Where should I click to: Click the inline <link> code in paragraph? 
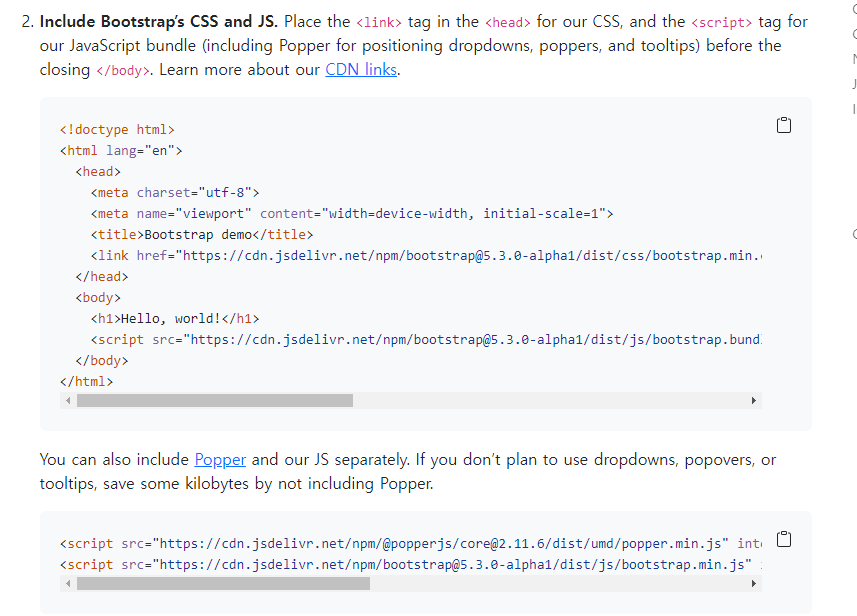(379, 22)
